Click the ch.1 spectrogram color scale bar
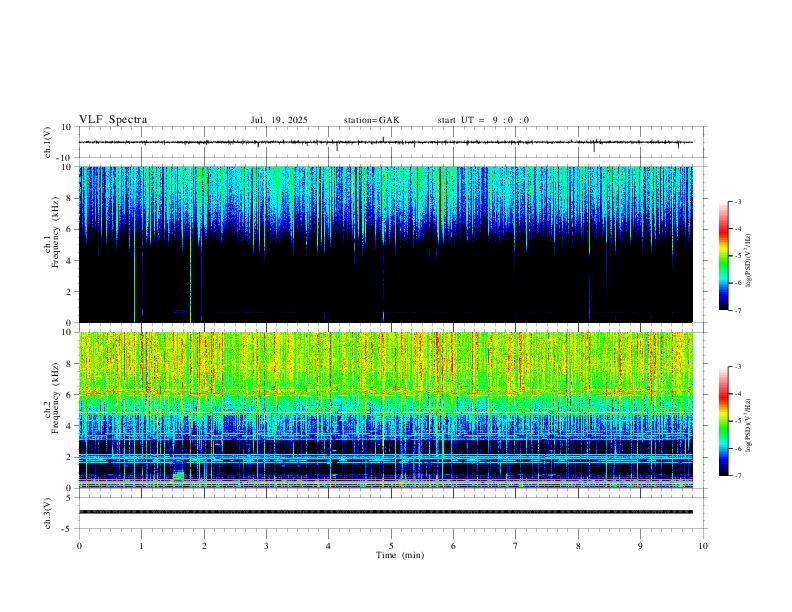The height and width of the screenshot is (612, 792). coord(723,256)
